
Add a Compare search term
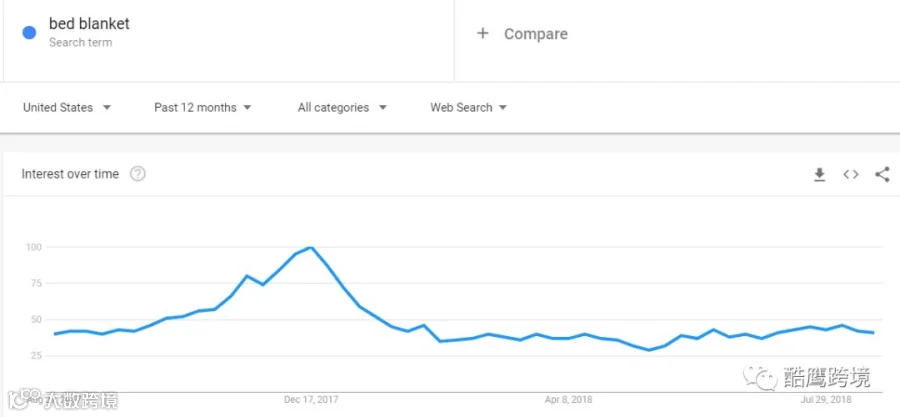pos(522,34)
